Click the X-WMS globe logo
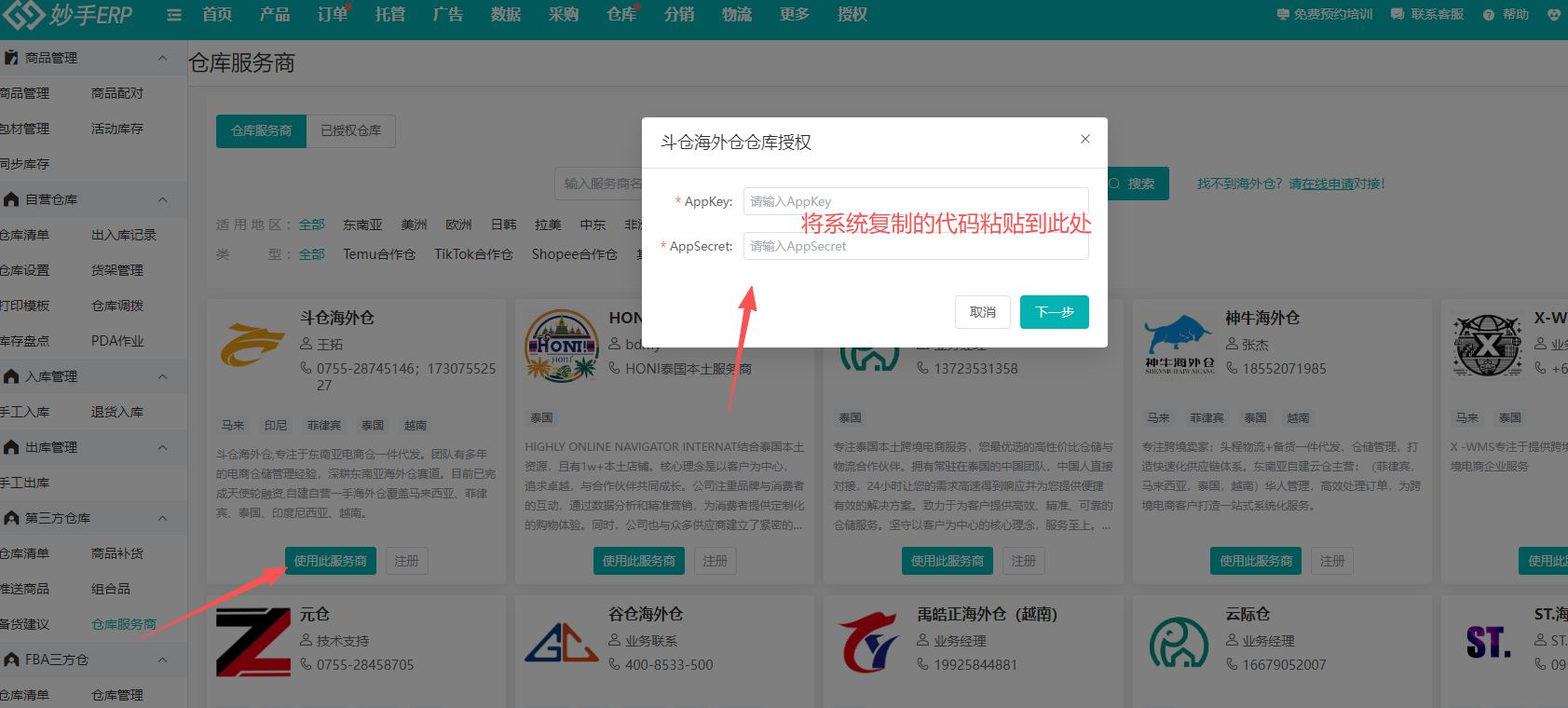Viewport: 1568px width, 708px height. pyautogui.click(x=1488, y=346)
